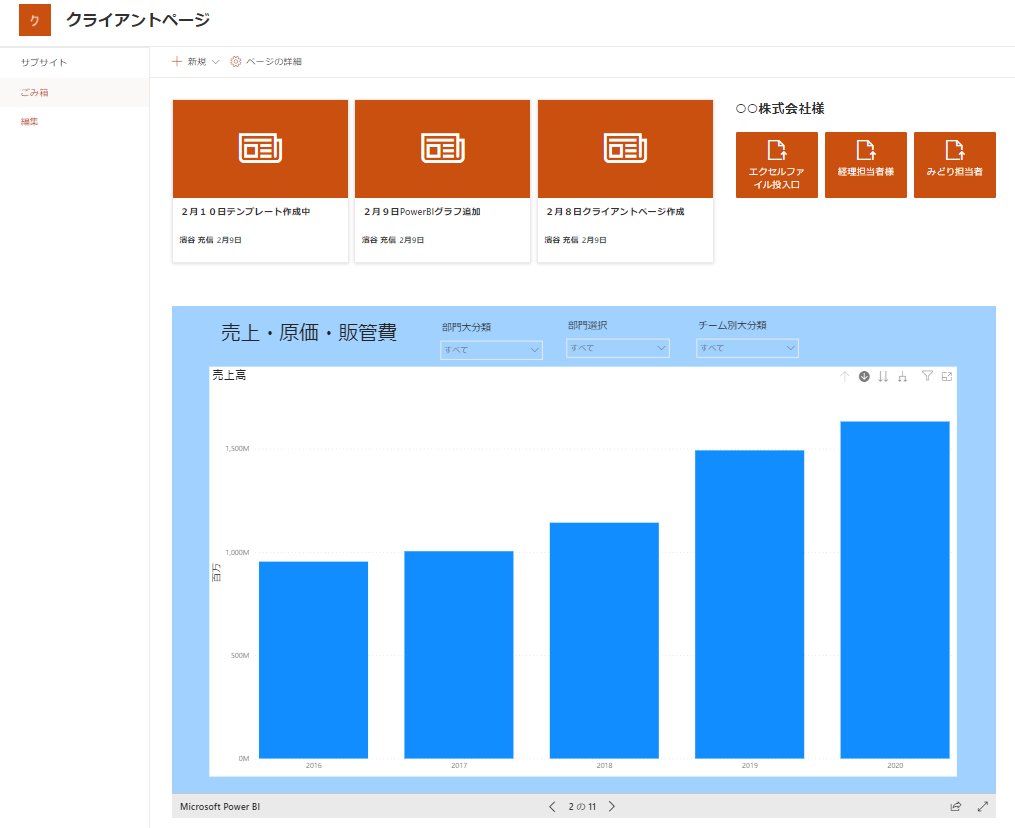Viewport: 1015px width, 828px height.
Task: Go to next level in hierarchy icon
Action: [x=883, y=377]
